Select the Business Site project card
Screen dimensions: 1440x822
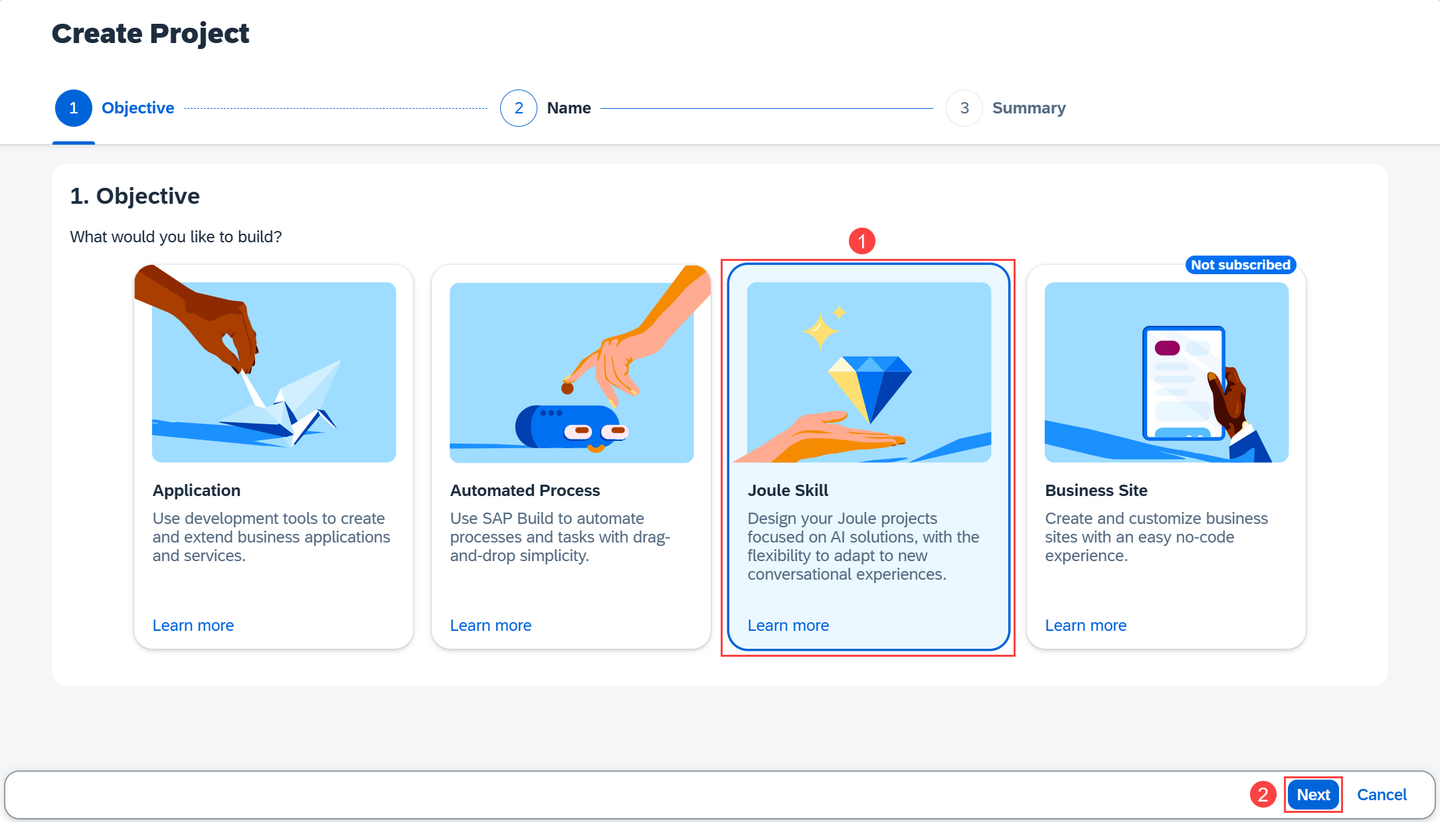(1166, 457)
